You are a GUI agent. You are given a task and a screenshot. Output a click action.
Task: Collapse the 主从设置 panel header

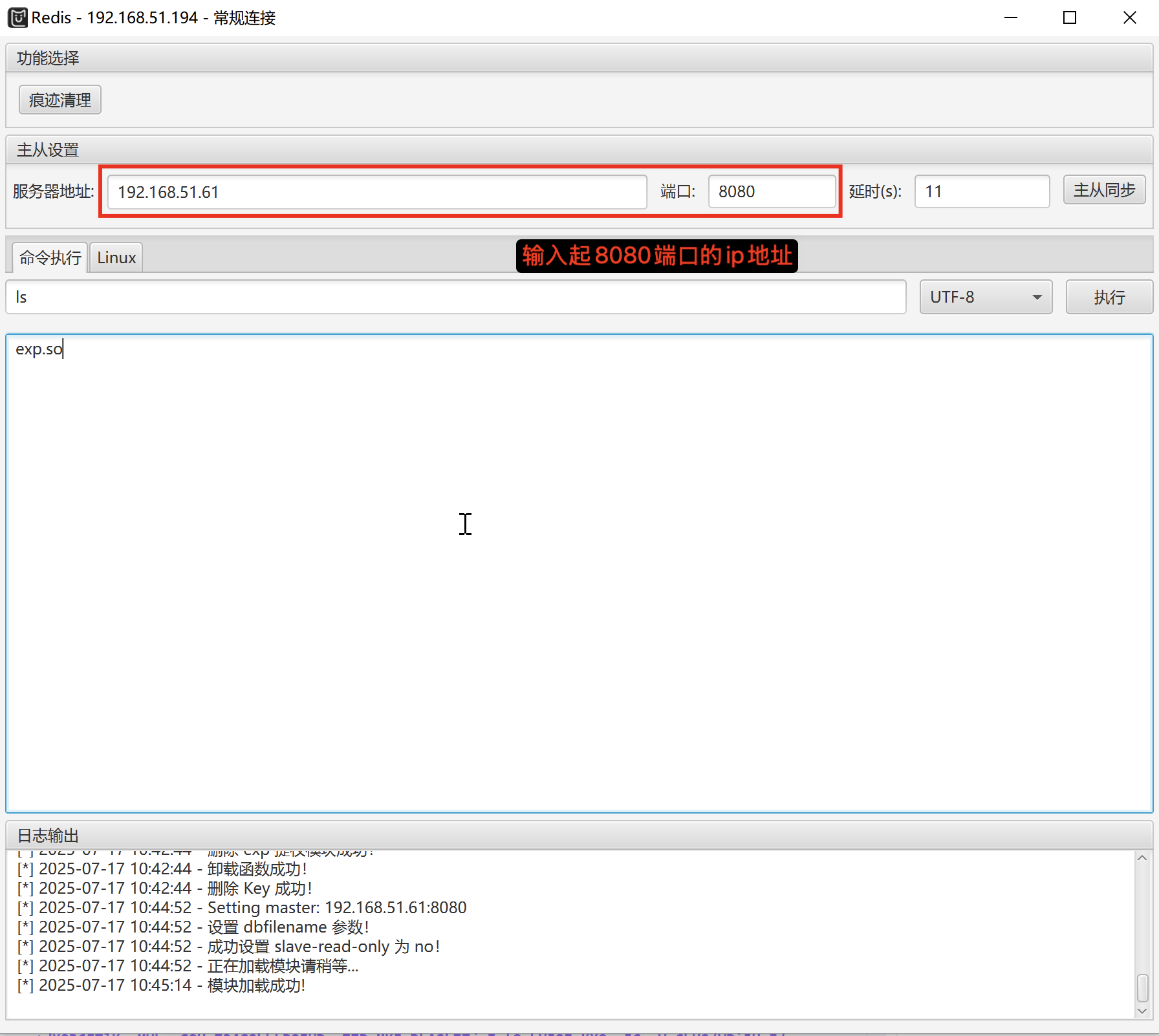coord(579,150)
